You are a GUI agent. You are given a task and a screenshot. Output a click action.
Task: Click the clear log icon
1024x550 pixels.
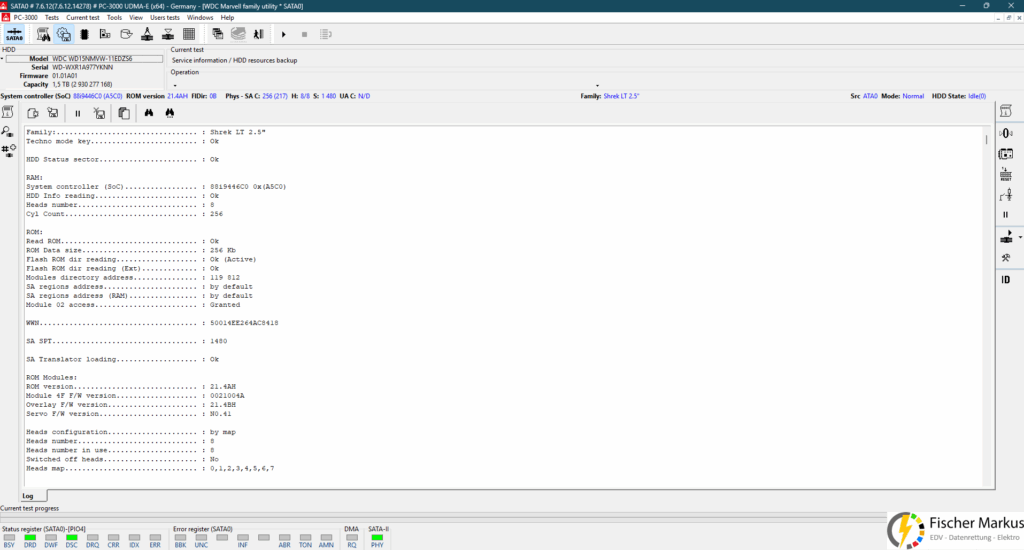(99, 114)
